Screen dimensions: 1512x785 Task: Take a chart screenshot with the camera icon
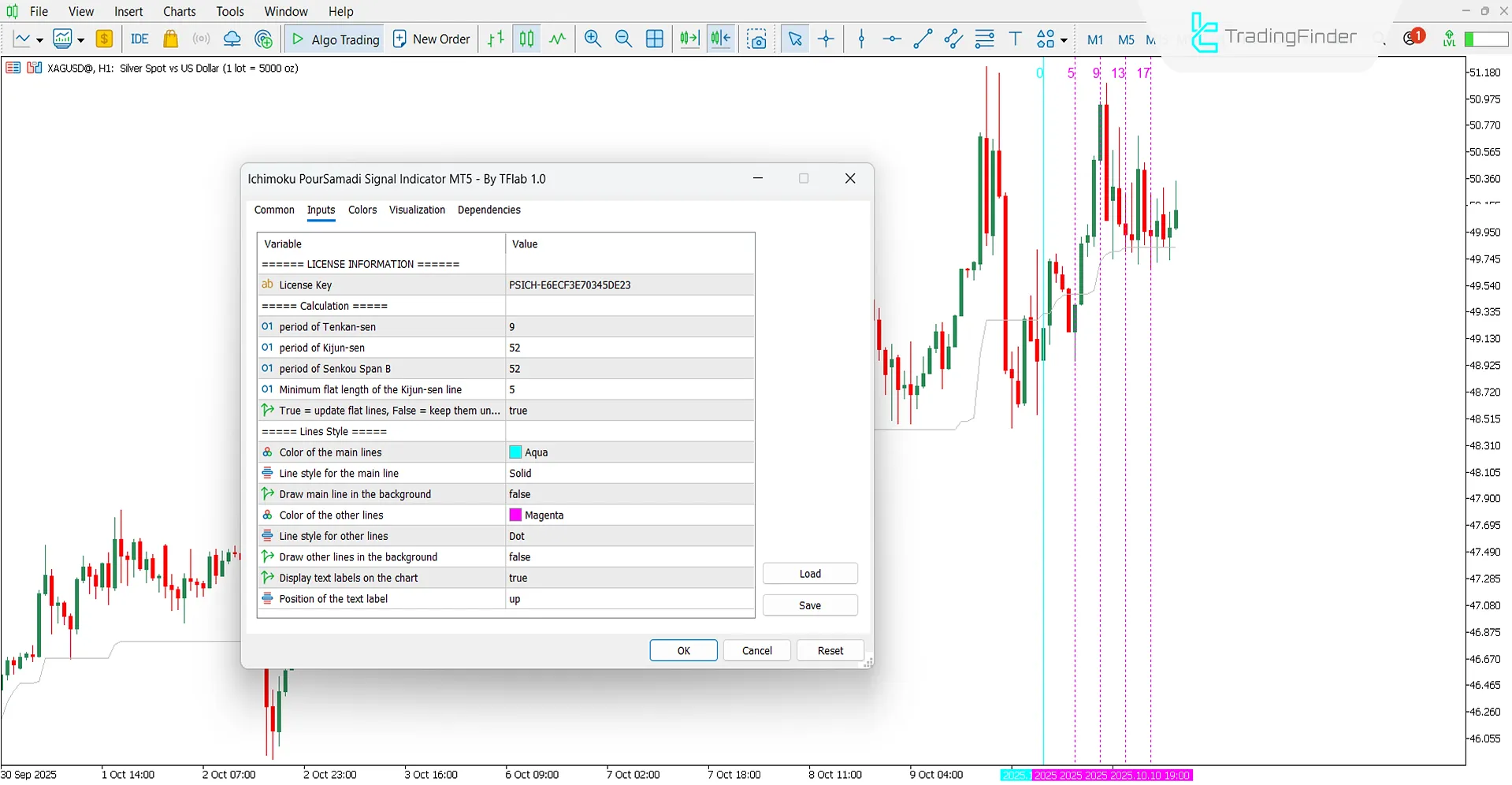(756, 39)
